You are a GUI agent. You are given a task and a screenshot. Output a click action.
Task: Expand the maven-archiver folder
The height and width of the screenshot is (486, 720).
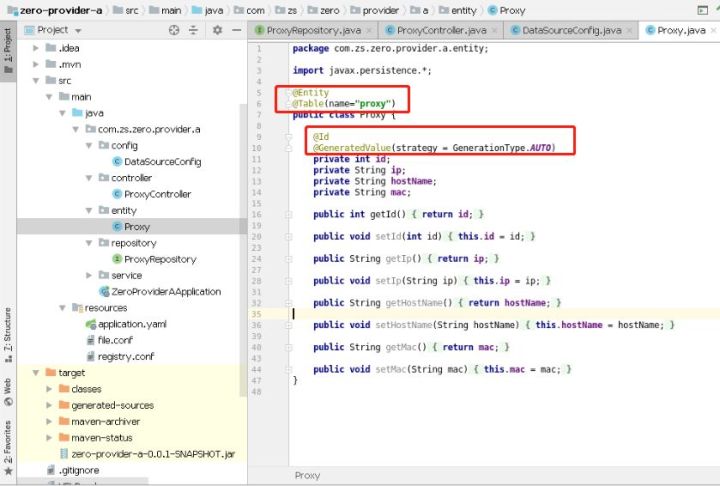(49, 421)
